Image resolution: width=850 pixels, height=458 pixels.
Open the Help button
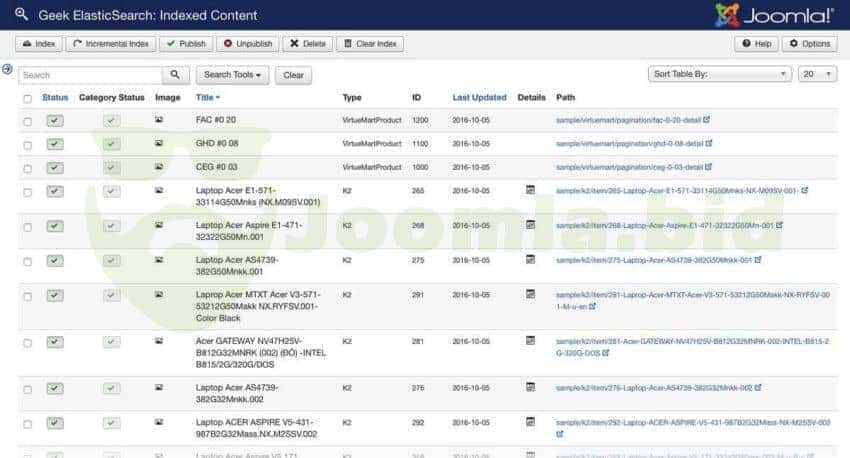[756, 44]
